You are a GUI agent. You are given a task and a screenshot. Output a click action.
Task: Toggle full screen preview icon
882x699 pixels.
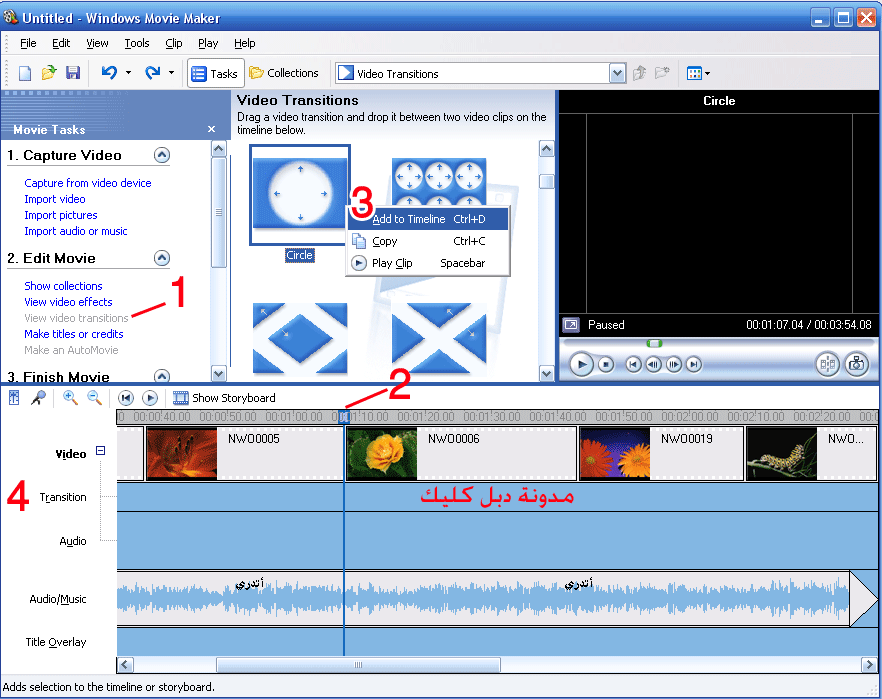pyautogui.click(x=571, y=325)
